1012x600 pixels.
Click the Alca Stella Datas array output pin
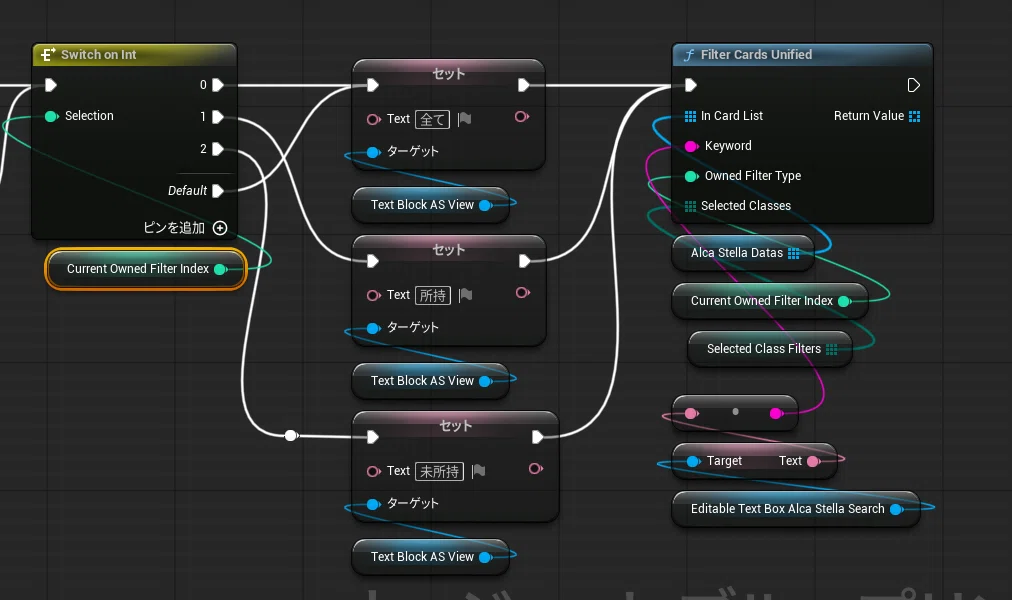pos(793,254)
